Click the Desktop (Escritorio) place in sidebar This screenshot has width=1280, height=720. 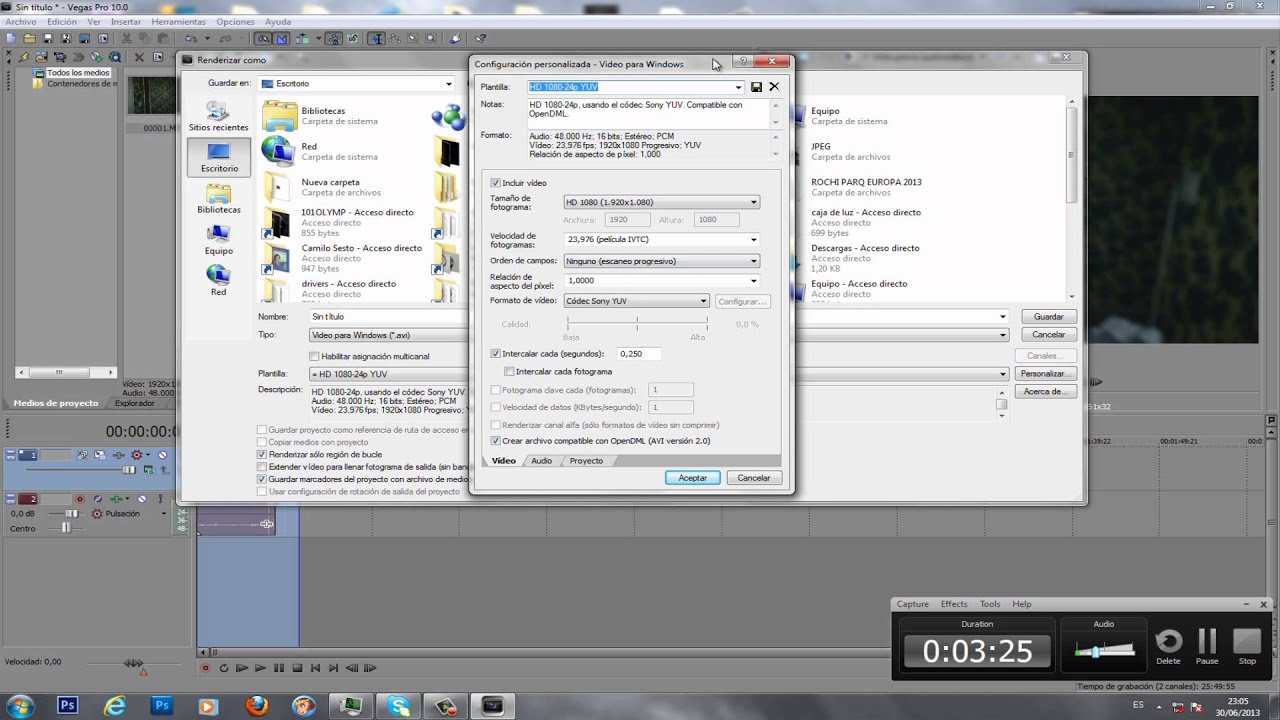[x=219, y=156]
